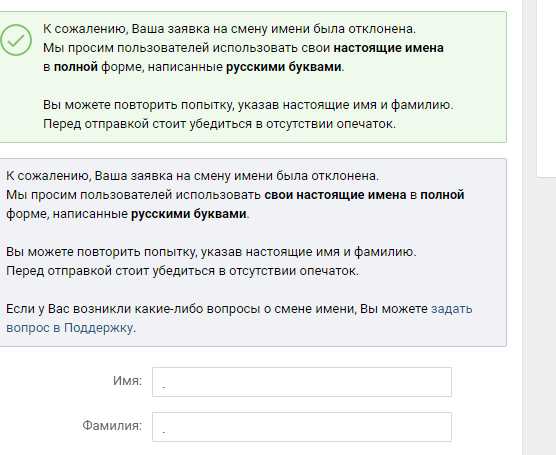
Task: Click bold 'полной' word in green notice
Action: 76,67
